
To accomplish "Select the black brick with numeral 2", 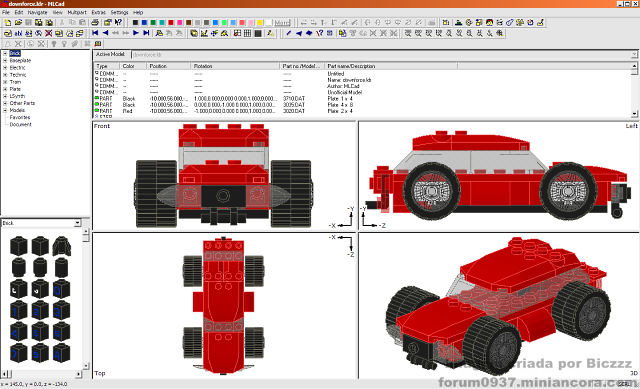I will click(x=40, y=311).
